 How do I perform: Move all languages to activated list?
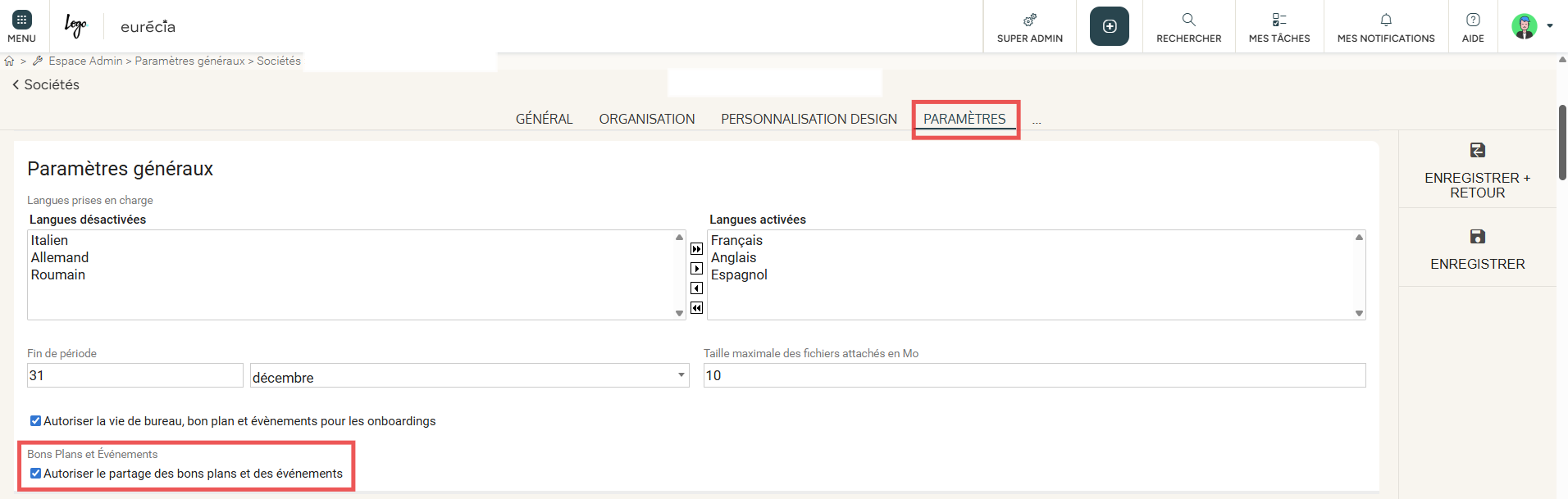click(696, 249)
